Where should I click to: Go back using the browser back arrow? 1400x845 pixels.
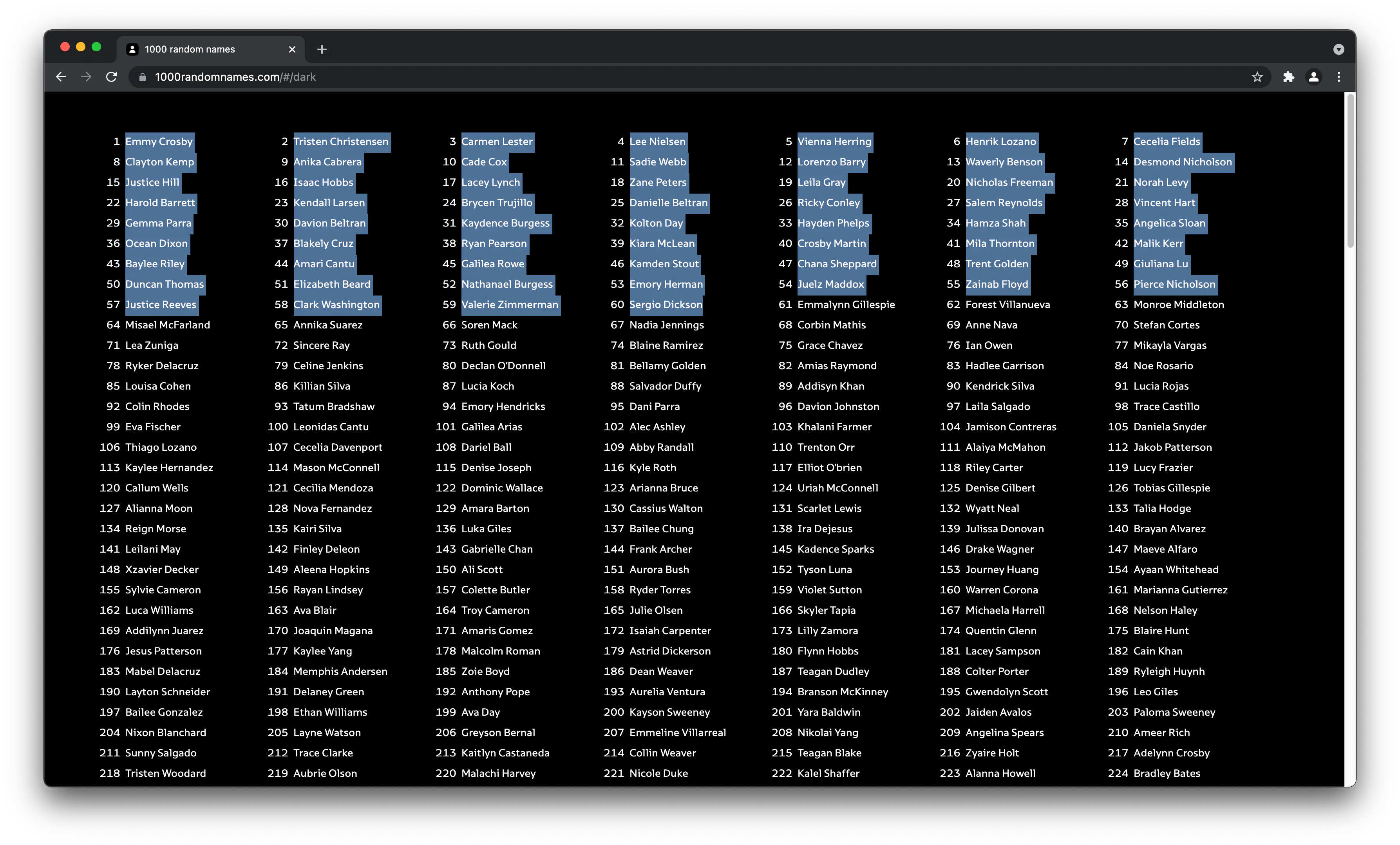[61, 77]
